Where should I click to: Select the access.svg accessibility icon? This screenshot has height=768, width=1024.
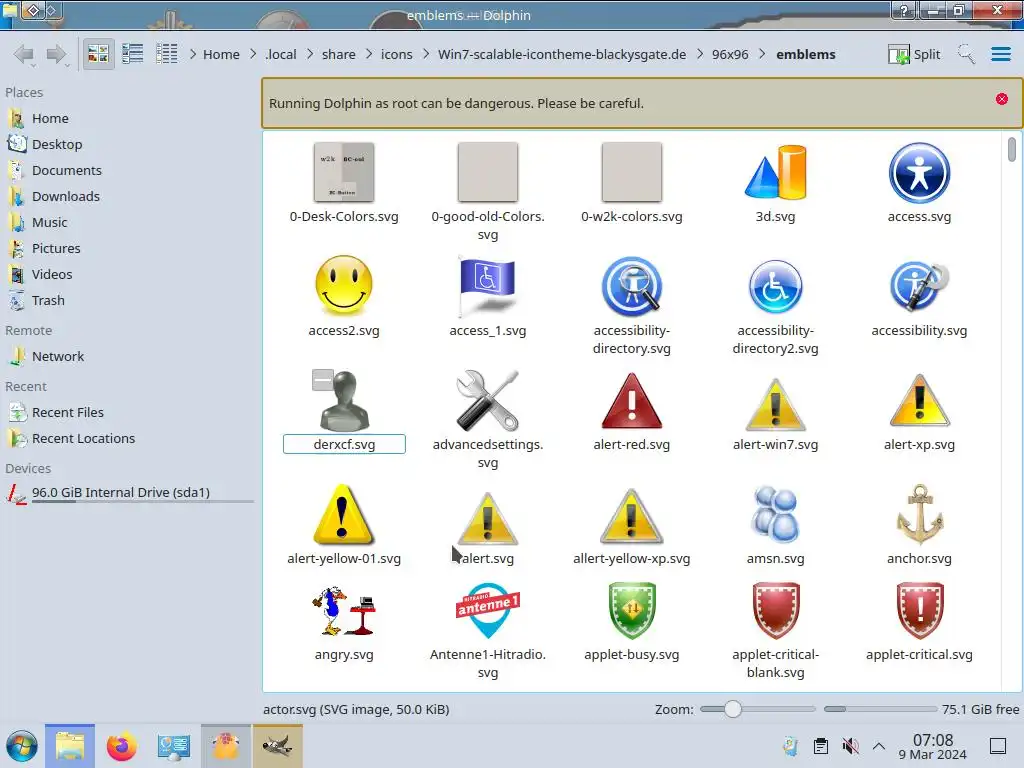point(919,172)
